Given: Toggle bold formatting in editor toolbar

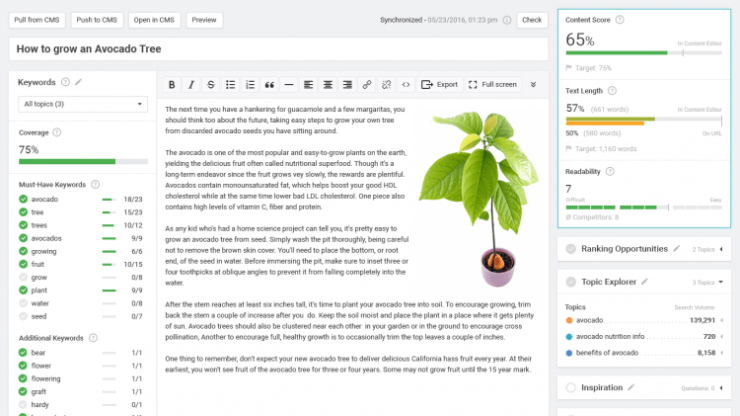Looking at the screenshot, I should tap(172, 85).
